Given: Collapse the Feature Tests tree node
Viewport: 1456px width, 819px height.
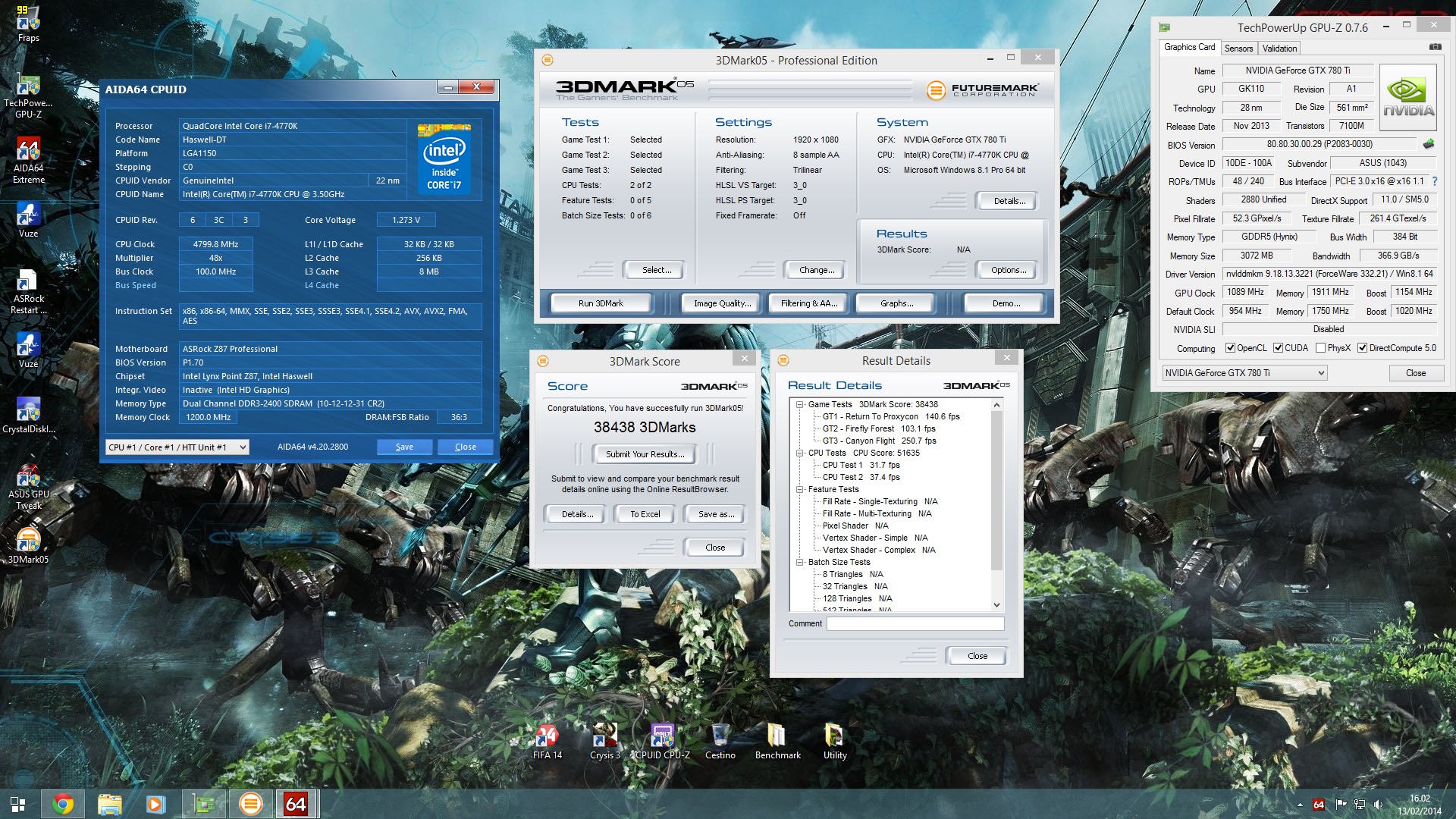Looking at the screenshot, I should click(799, 490).
